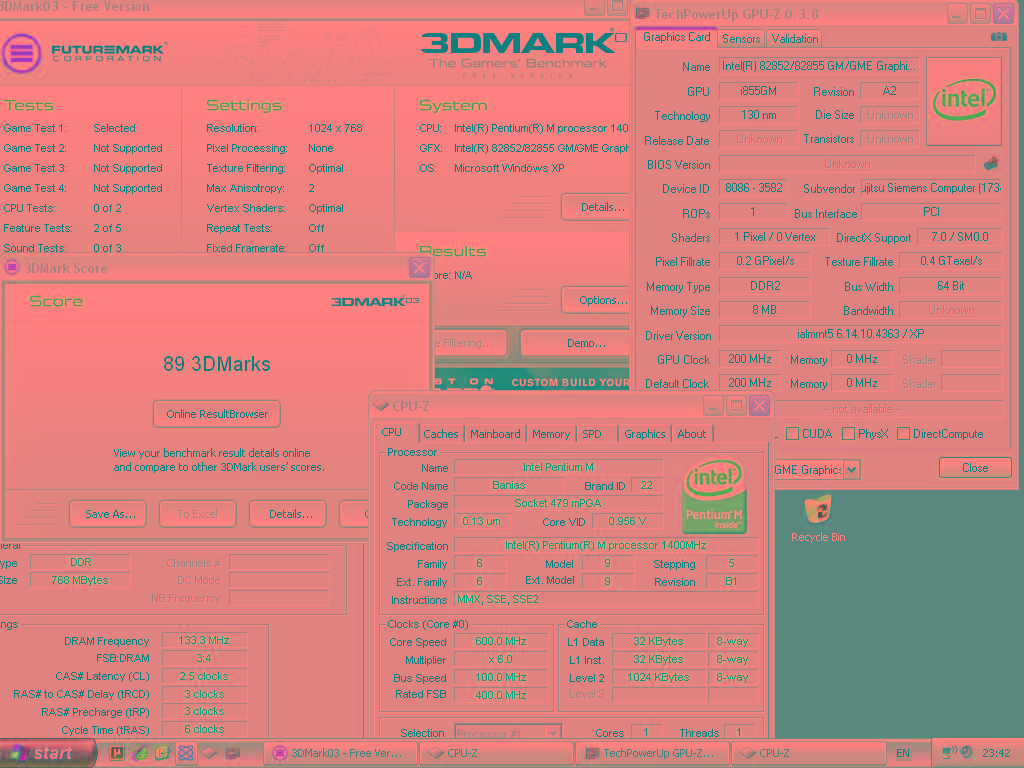Open the Memory tab in front CPU-Z
The width and height of the screenshot is (1024, 768).
pos(551,434)
